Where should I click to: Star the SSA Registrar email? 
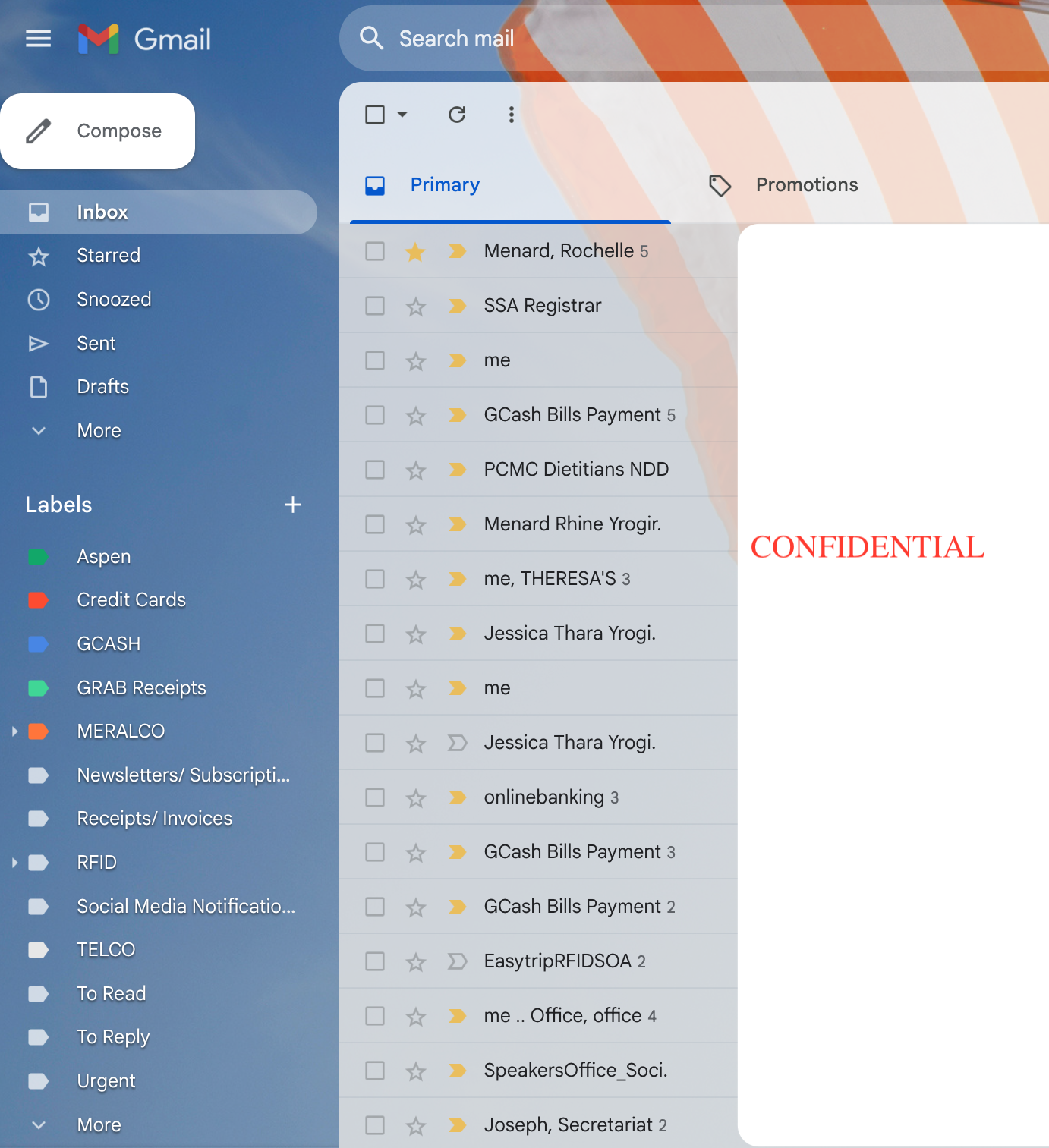pyautogui.click(x=415, y=307)
